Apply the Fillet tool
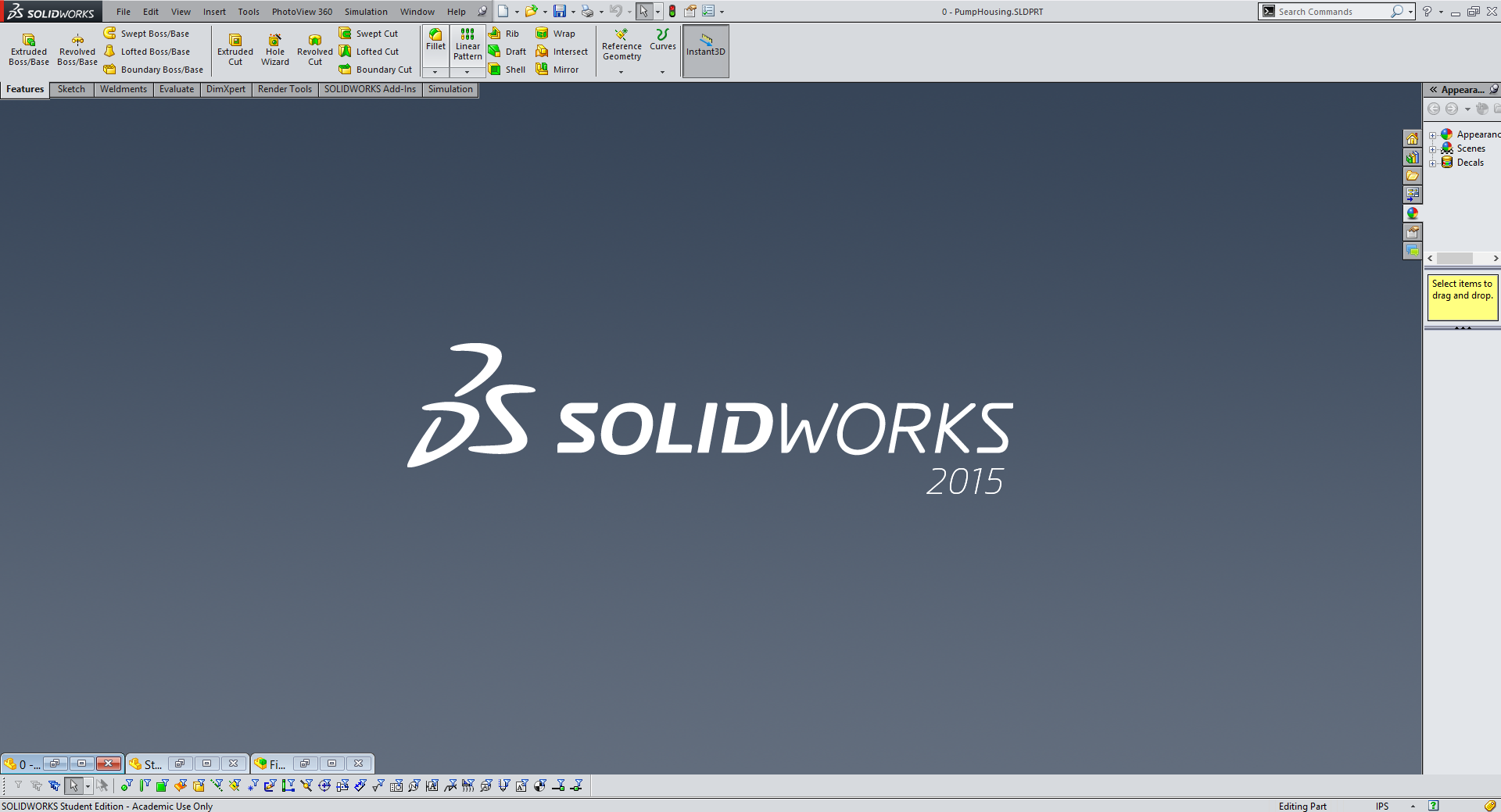The image size is (1501, 812). click(x=435, y=40)
